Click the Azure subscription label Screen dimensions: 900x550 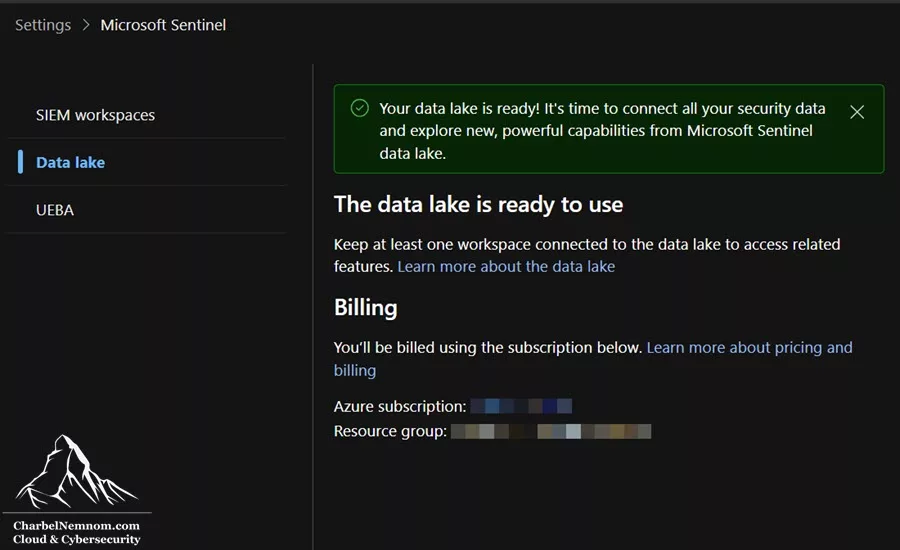click(x=400, y=406)
